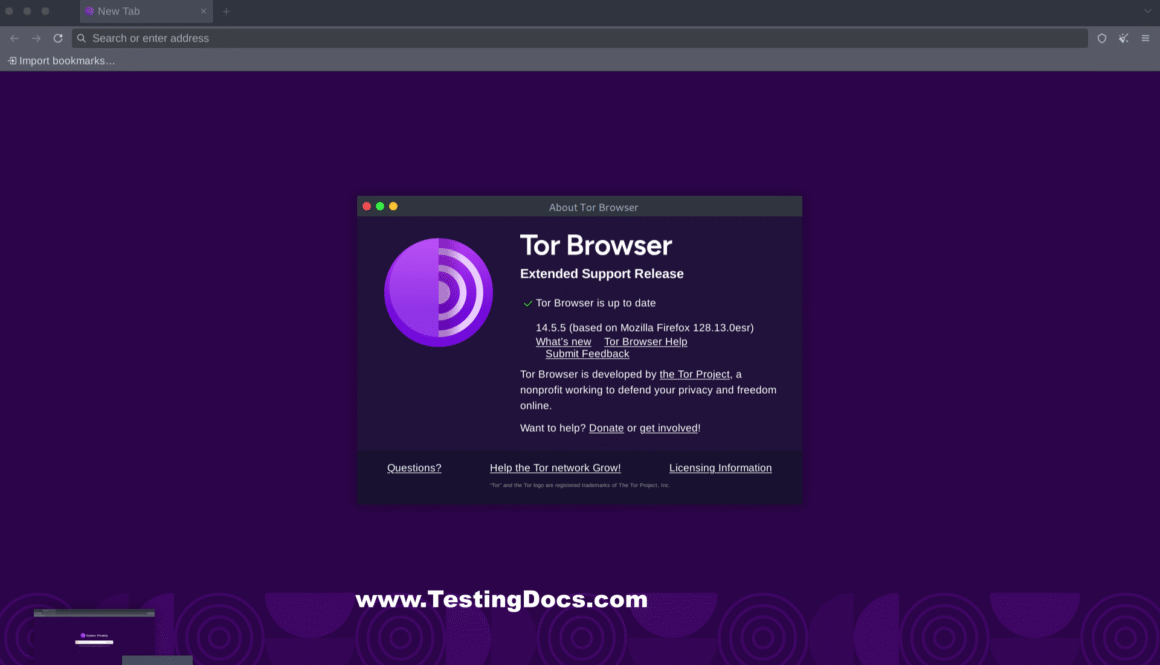Viewport: 1160px width, 665px height.
Task: Open the What's new link
Action: [563, 342]
